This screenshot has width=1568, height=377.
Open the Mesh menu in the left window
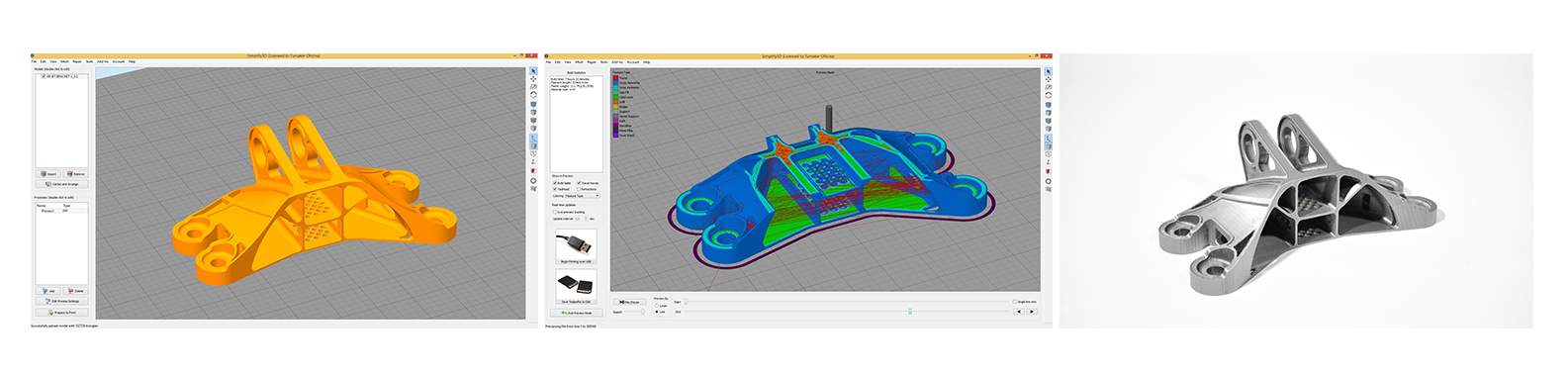point(65,61)
